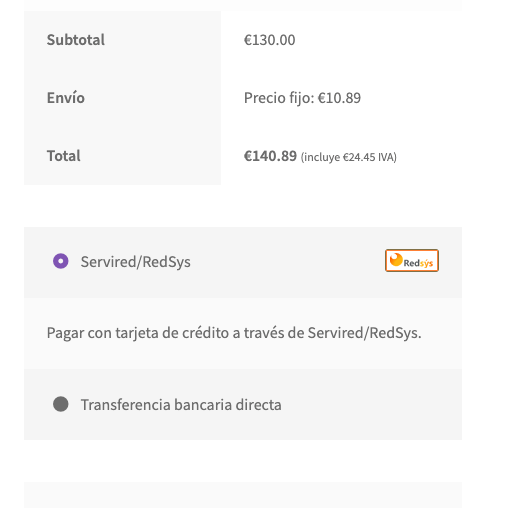Select the Transferencia bancaria directa radio button

(x=61, y=404)
